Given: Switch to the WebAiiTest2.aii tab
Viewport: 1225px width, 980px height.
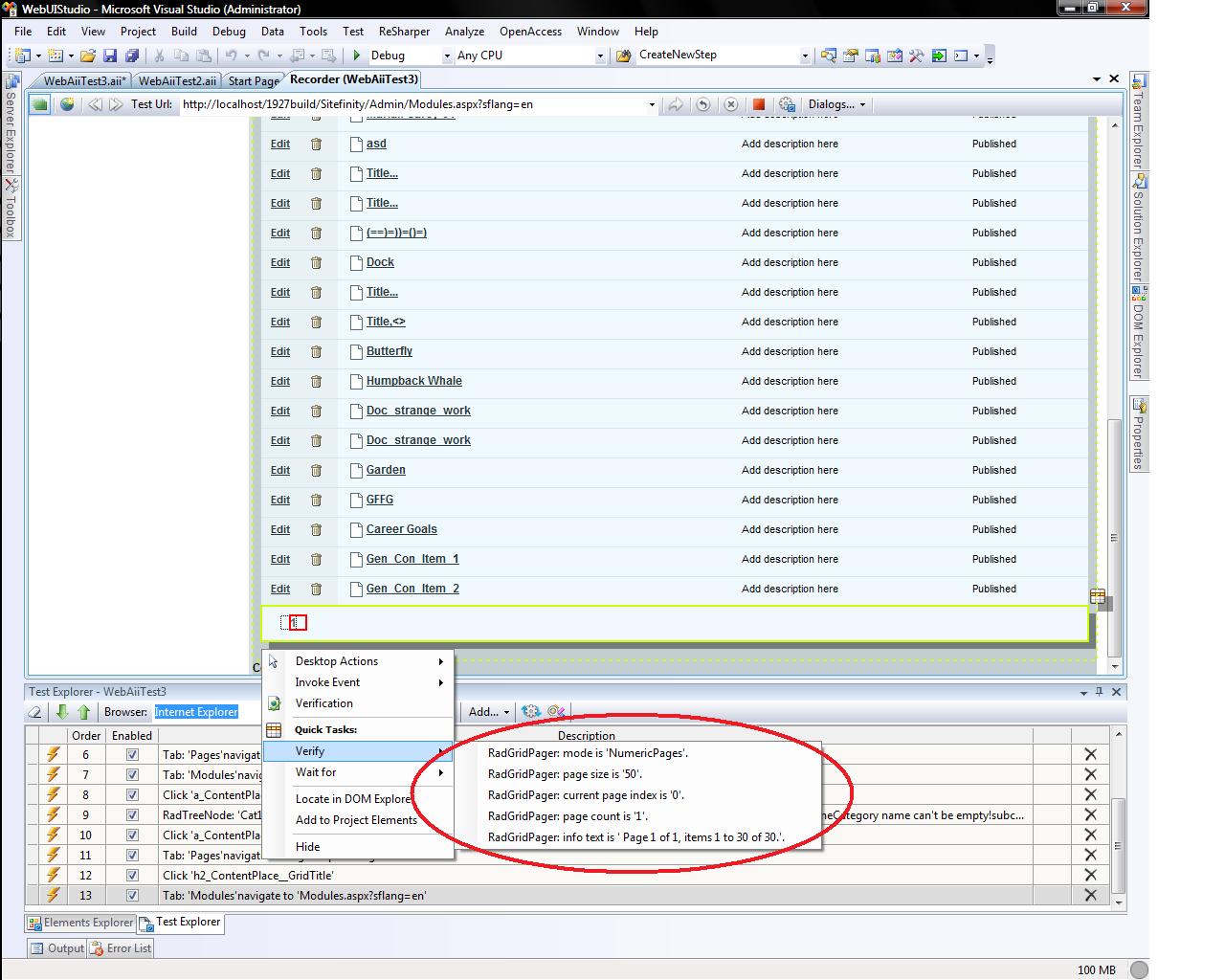Looking at the screenshot, I should (x=176, y=81).
